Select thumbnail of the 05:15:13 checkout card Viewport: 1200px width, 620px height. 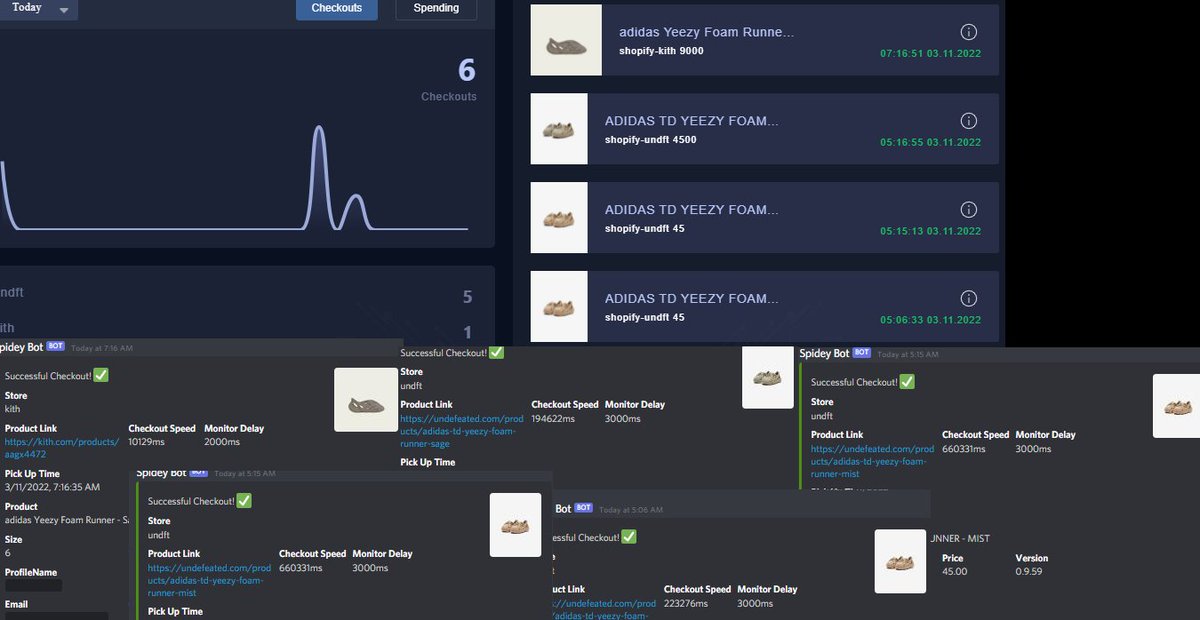pyautogui.click(x=559, y=218)
